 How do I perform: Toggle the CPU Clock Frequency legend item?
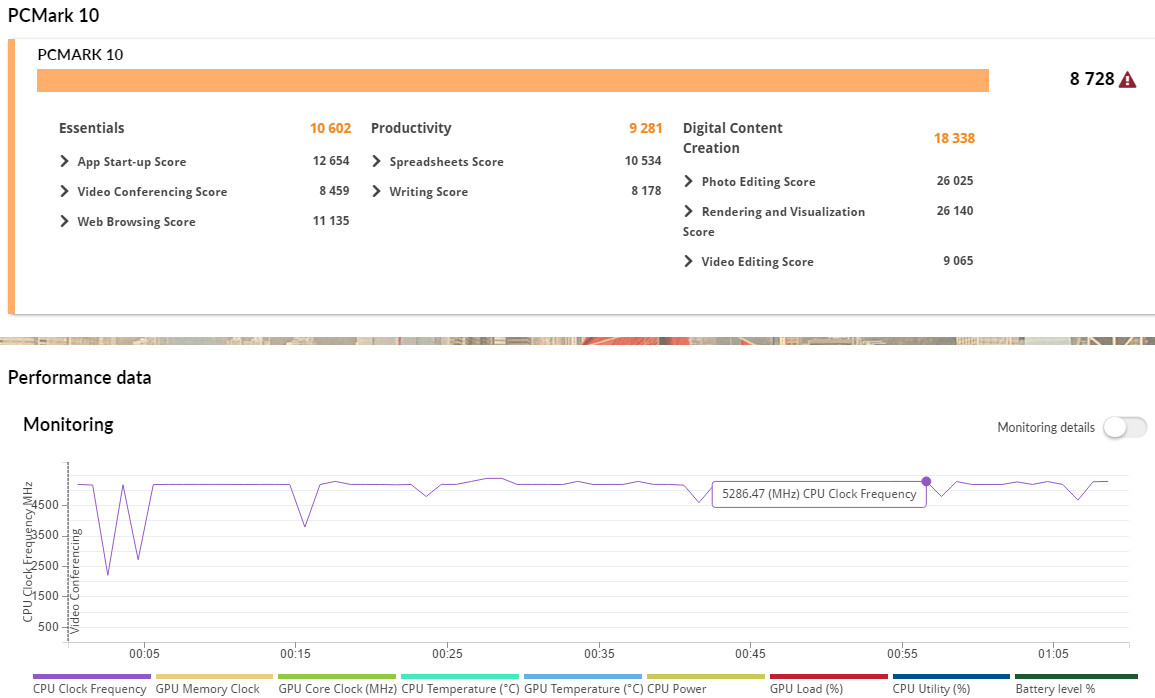(x=90, y=688)
